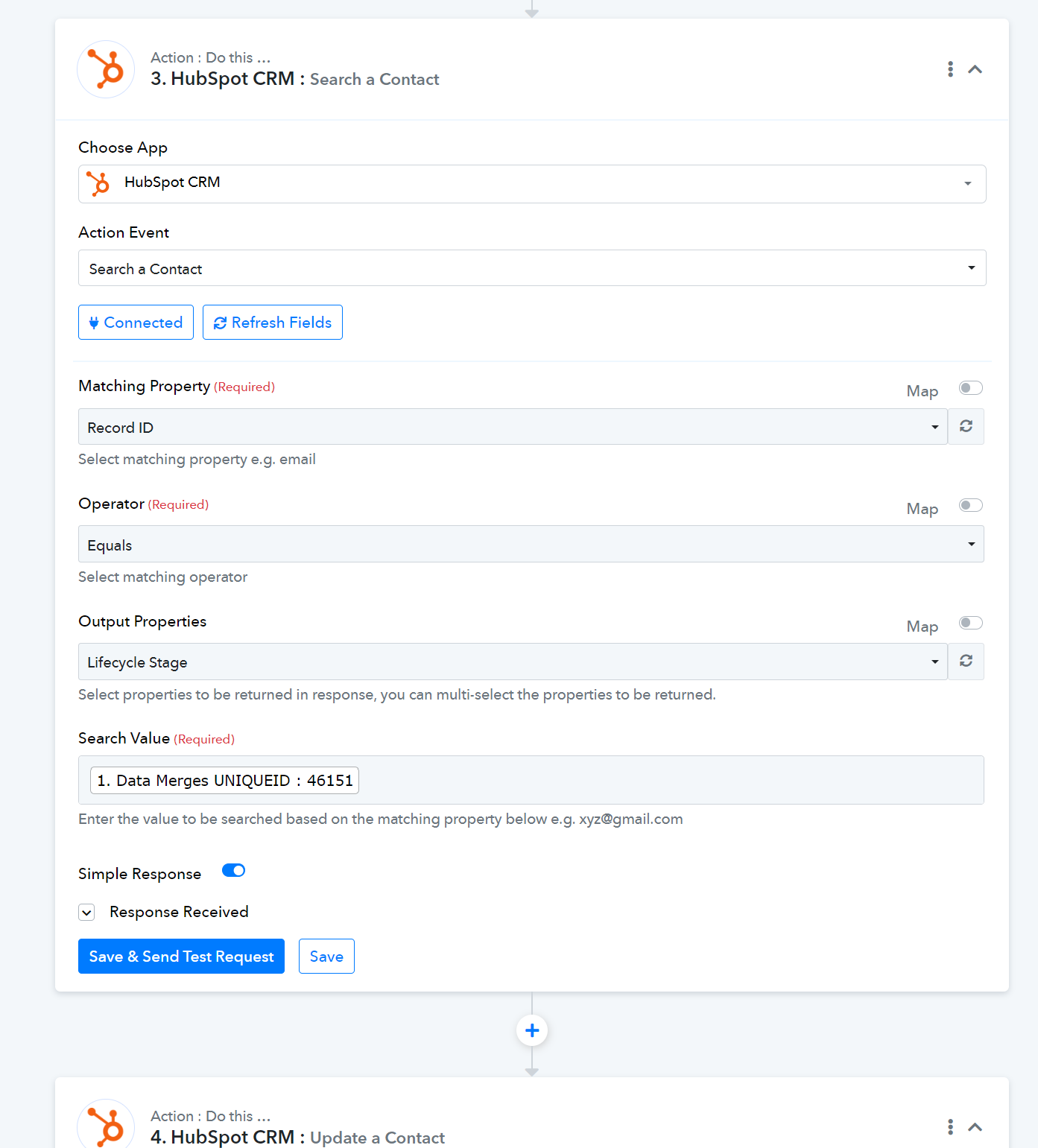This screenshot has width=1038, height=1148.
Task: Open the Operator Equals dropdown
Action: 531,544
